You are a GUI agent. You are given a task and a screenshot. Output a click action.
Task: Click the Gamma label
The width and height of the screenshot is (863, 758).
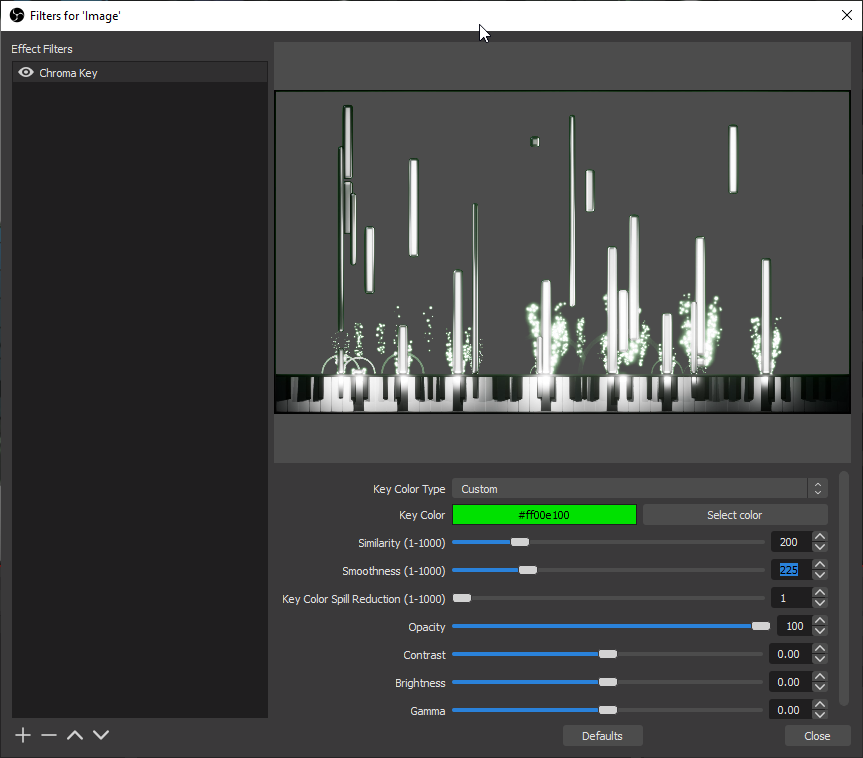tap(428, 711)
